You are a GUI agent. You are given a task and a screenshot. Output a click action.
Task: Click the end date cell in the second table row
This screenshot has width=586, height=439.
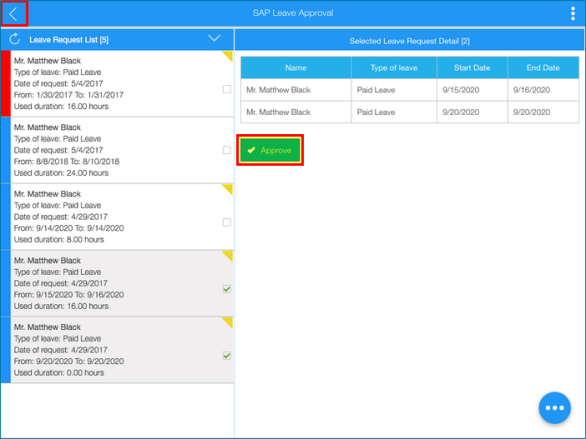click(543, 112)
